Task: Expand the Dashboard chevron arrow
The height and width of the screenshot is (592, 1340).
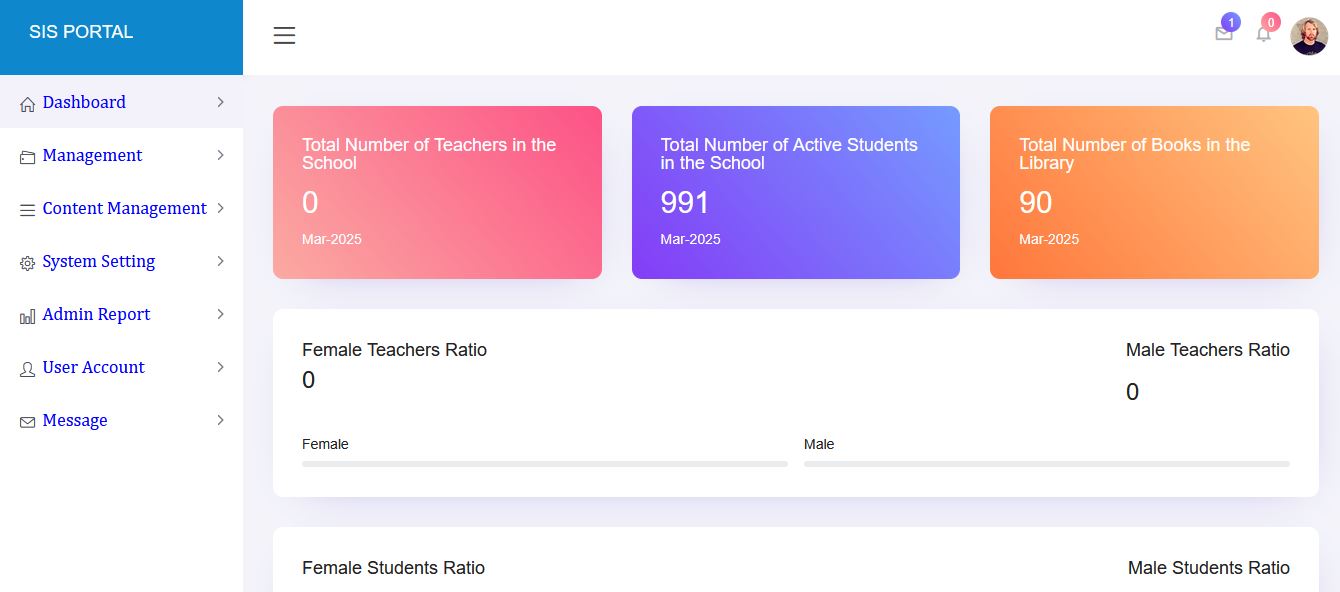Action: (220, 102)
